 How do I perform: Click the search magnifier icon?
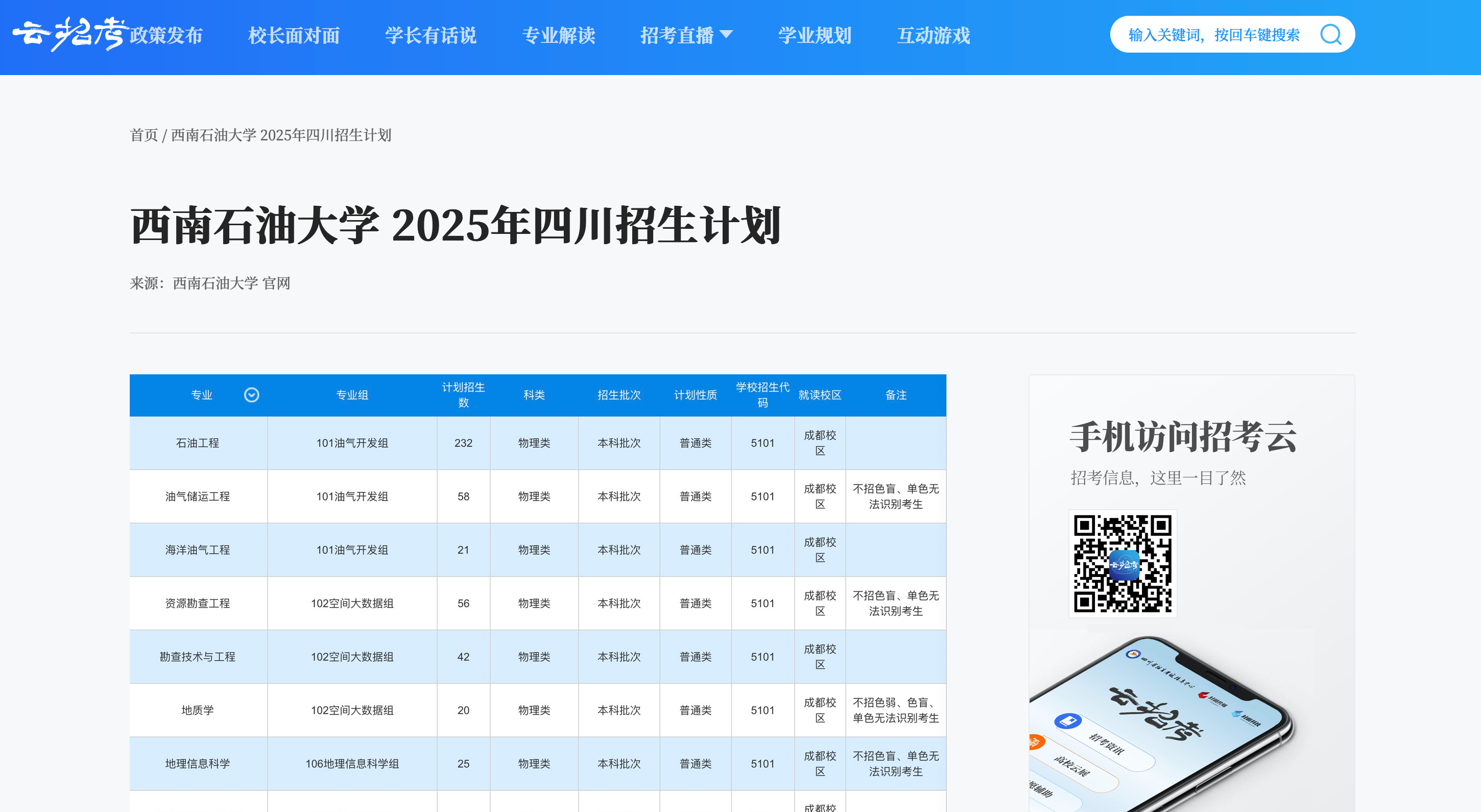coord(1330,35)
